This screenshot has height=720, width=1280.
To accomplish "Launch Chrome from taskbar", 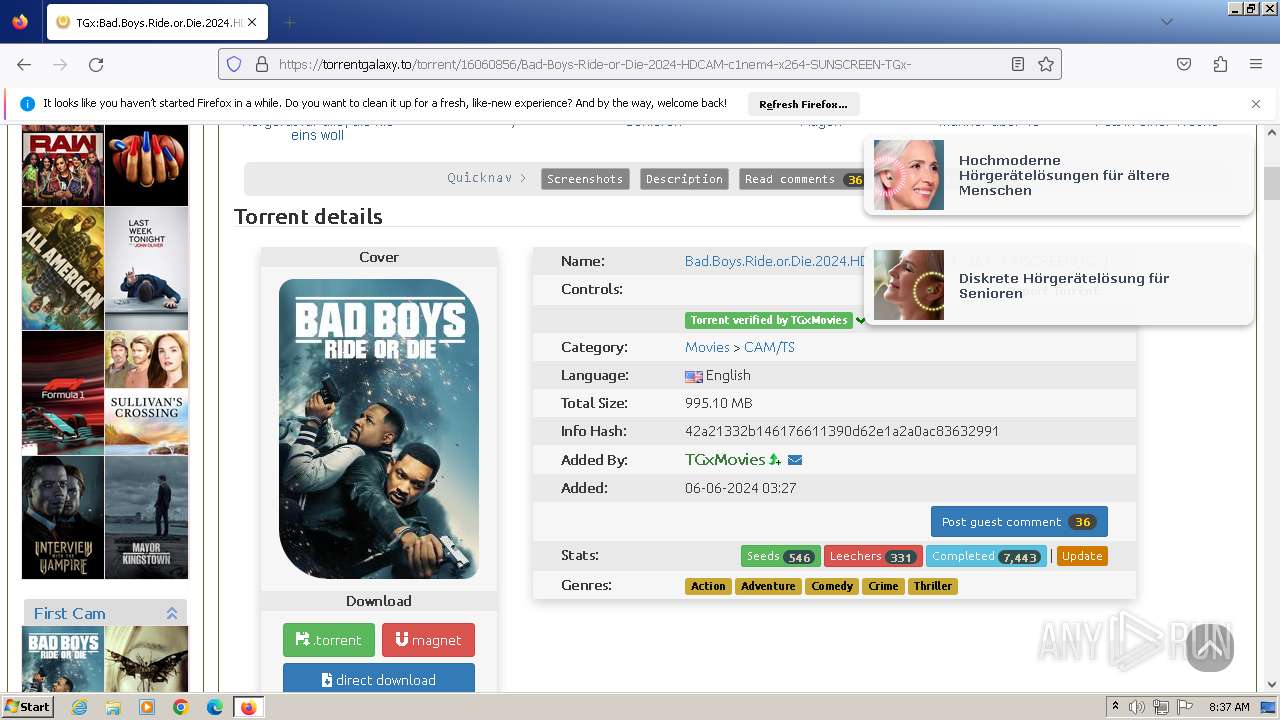I will (x=180, y=707).
